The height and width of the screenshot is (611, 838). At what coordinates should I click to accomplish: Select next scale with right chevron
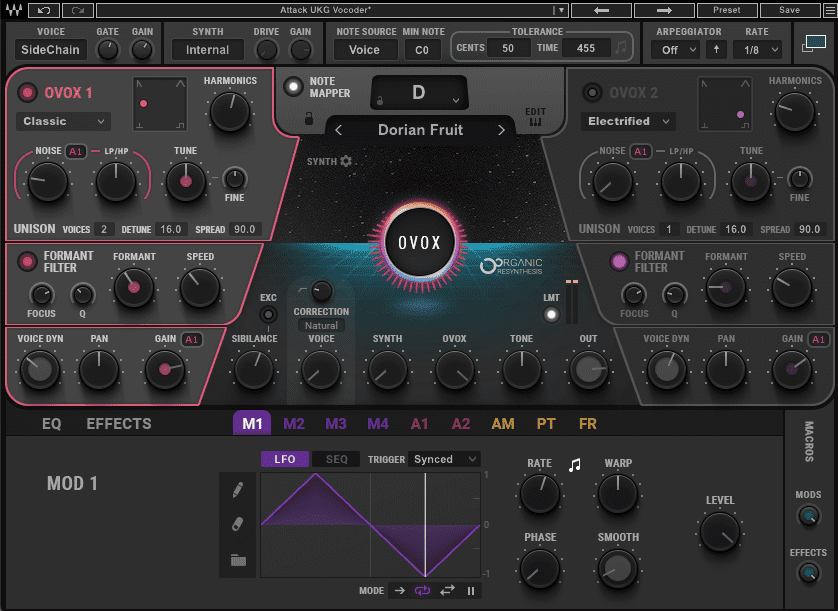(501, 130)
